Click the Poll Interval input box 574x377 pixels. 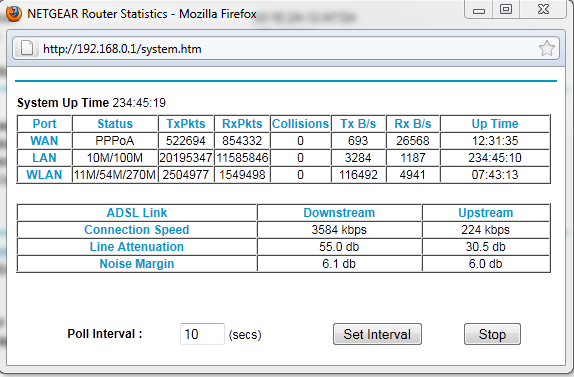pyautogui.click(x=202, y=334)
